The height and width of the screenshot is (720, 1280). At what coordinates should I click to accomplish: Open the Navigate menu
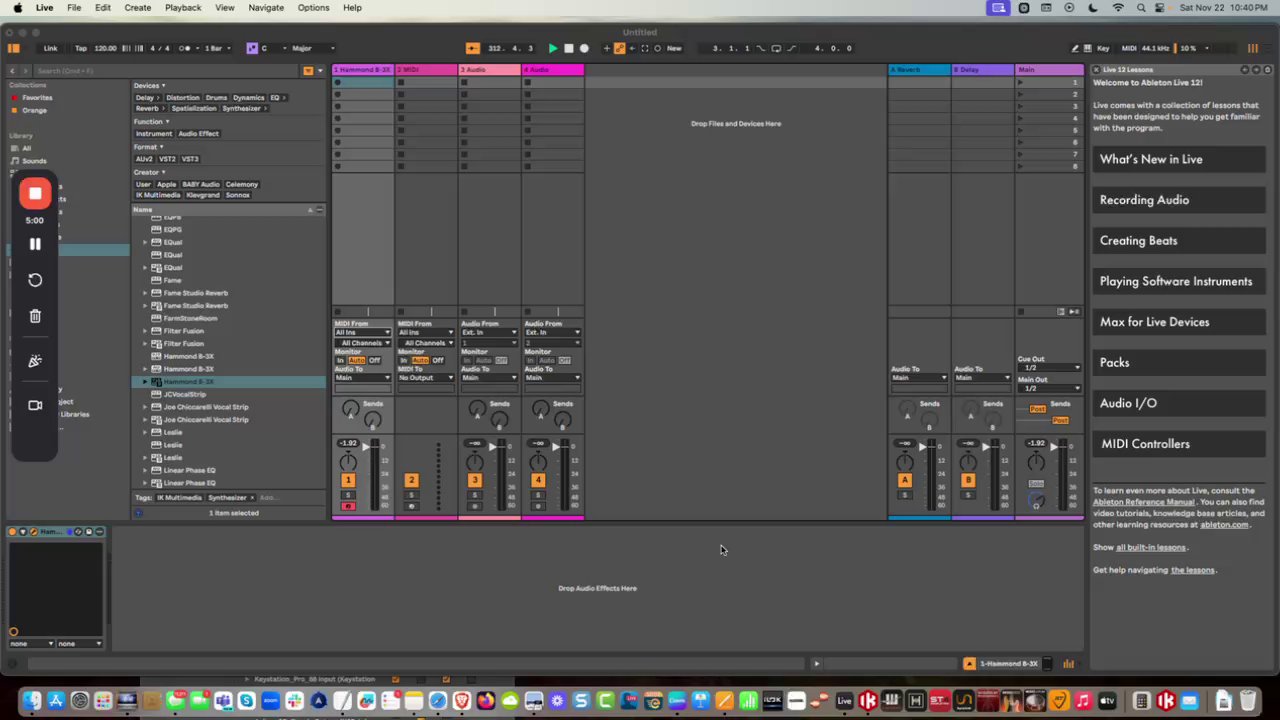click(x=266, y=8)
